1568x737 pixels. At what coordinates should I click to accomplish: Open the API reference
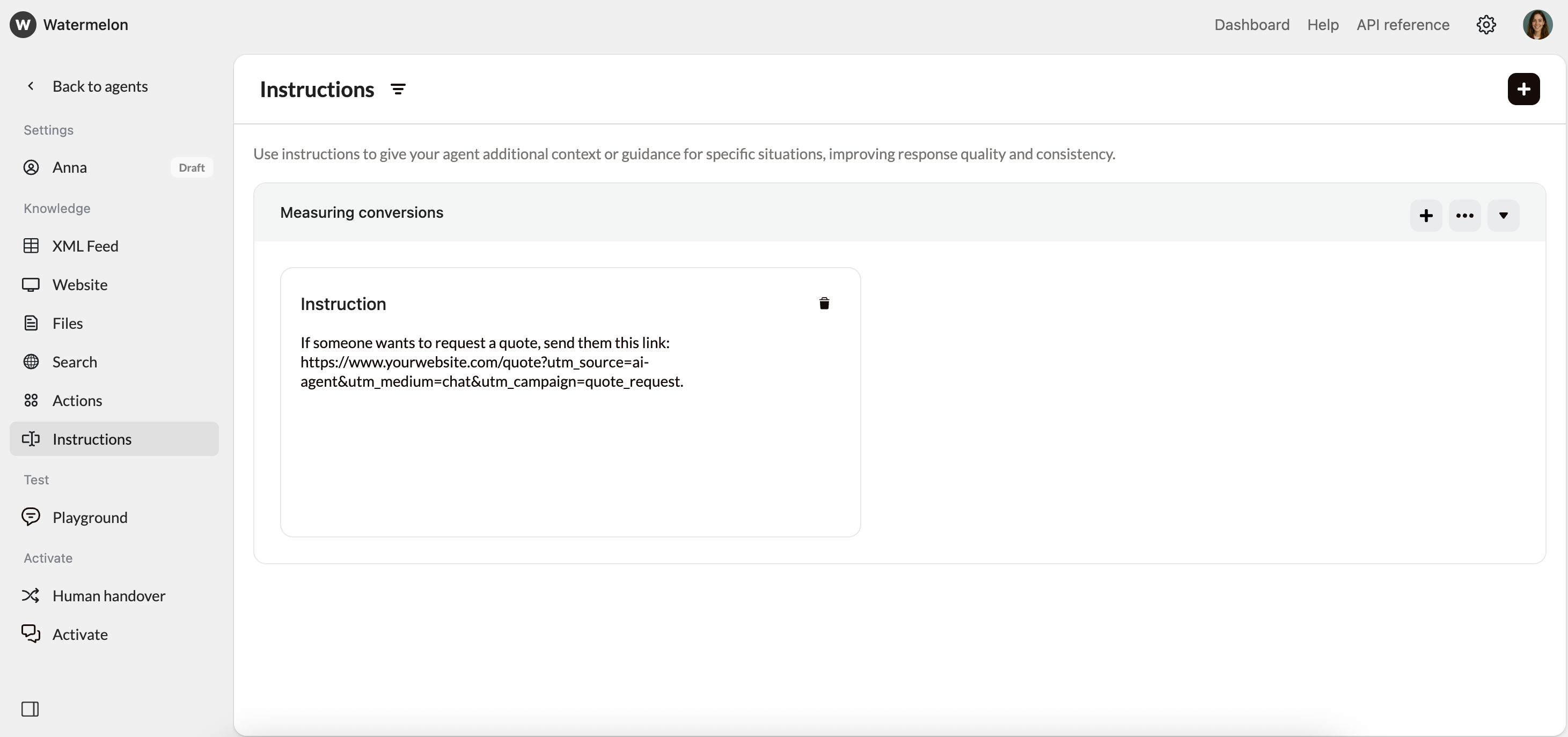point(1403,24)
